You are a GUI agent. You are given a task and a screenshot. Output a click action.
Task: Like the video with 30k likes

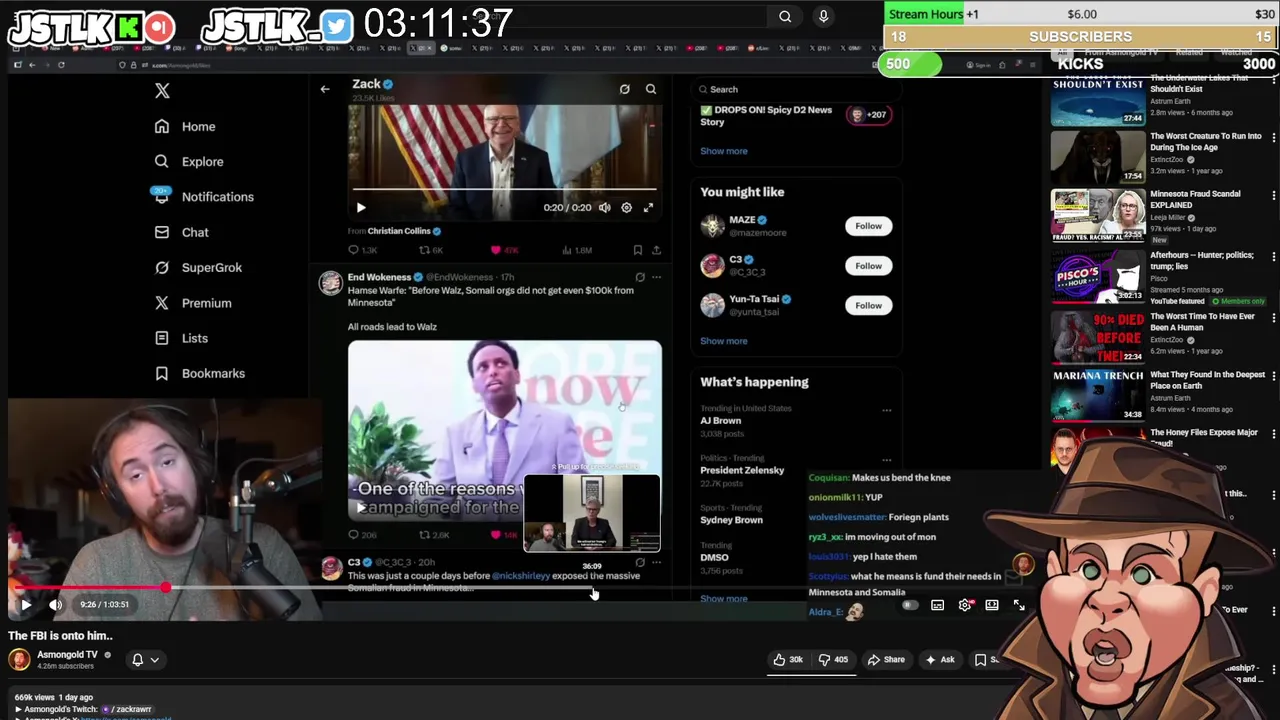788,660
